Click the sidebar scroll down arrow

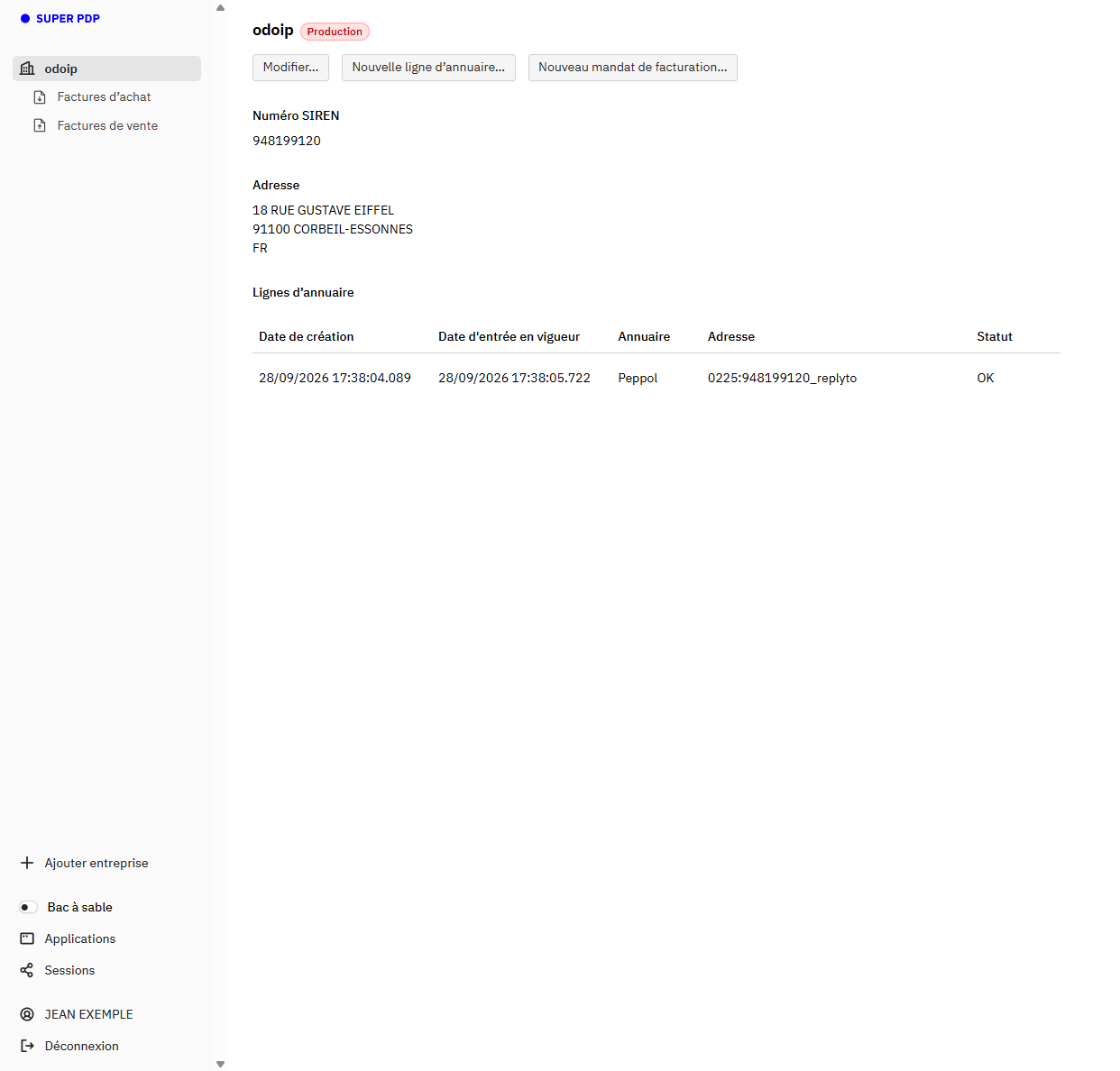click(220, 1064)
